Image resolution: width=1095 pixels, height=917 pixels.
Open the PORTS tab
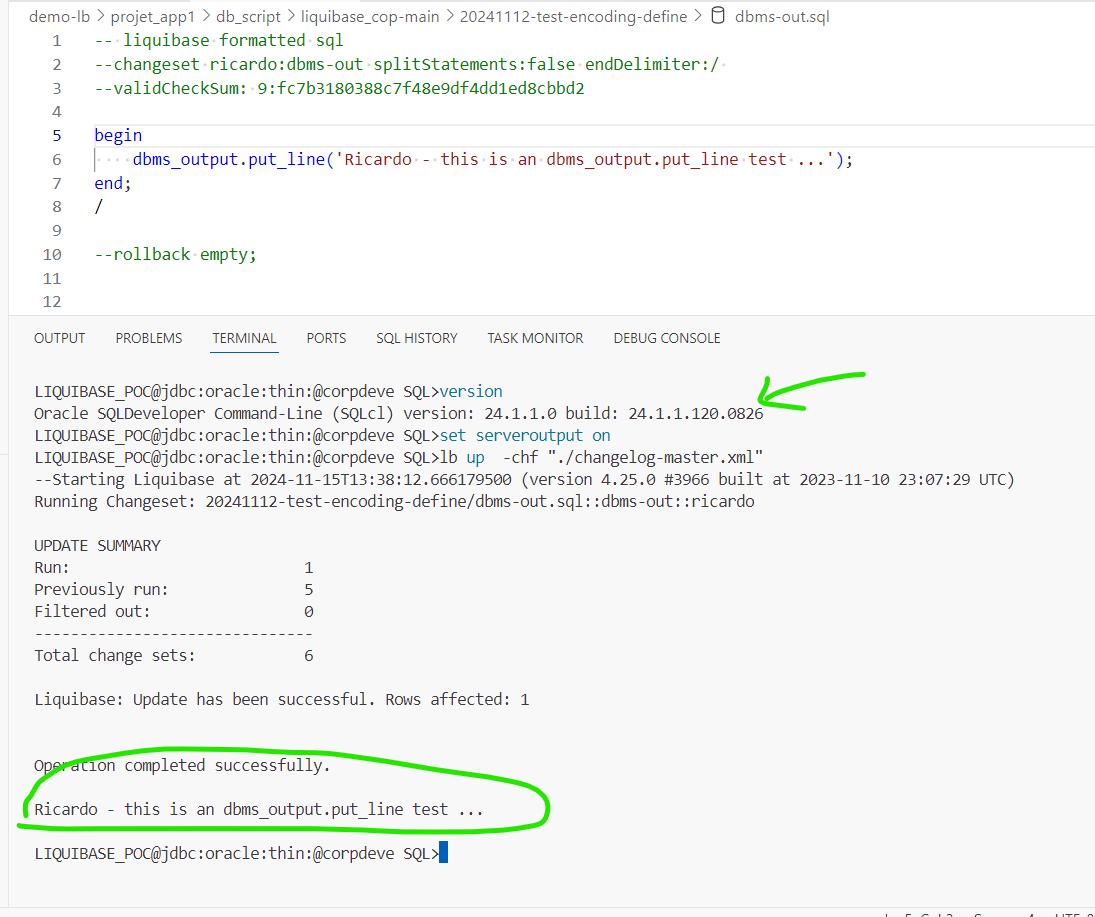(326, 338)
